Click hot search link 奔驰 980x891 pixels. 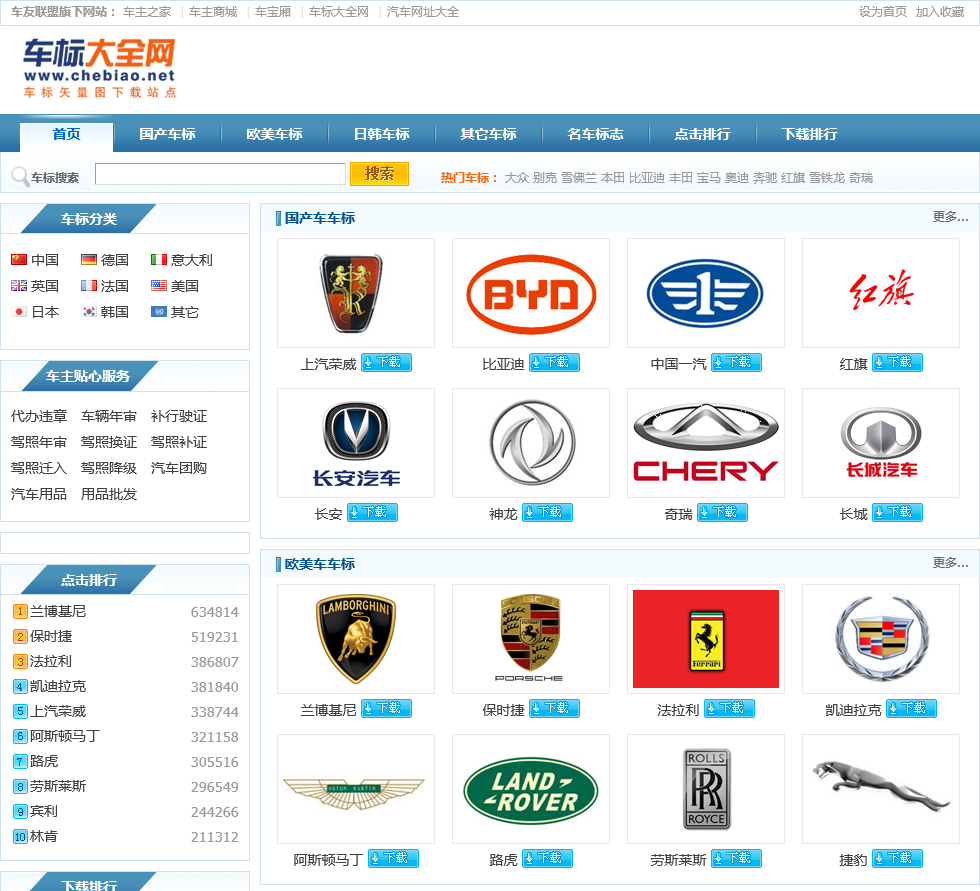tap(764, 178)
